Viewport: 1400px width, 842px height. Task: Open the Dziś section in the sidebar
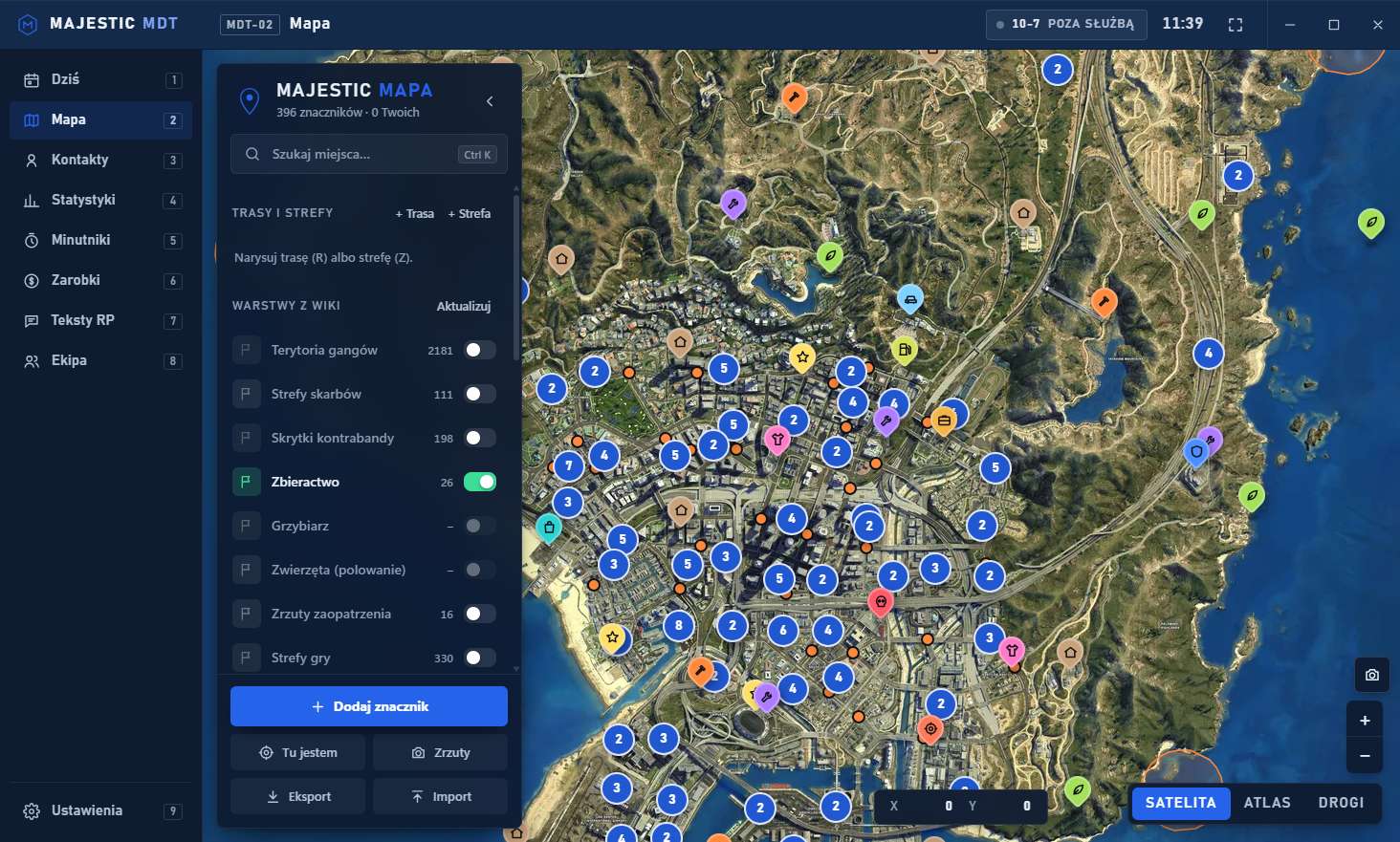coord(101,79)
